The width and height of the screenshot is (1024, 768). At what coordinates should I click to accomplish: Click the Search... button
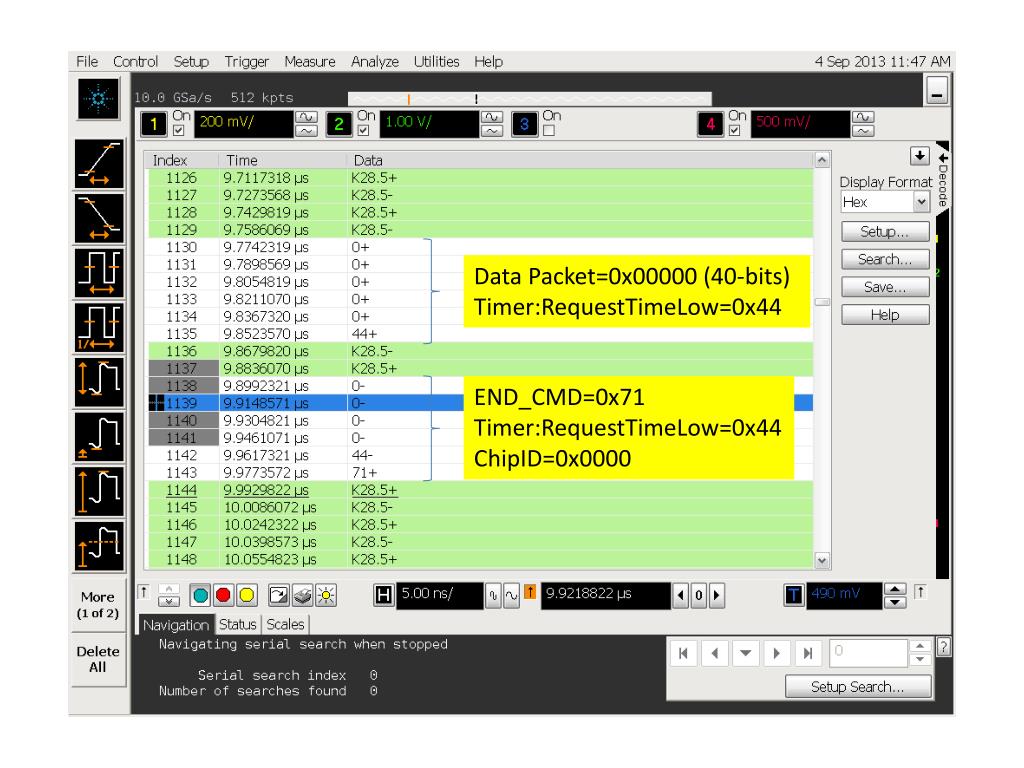(885, 259)
